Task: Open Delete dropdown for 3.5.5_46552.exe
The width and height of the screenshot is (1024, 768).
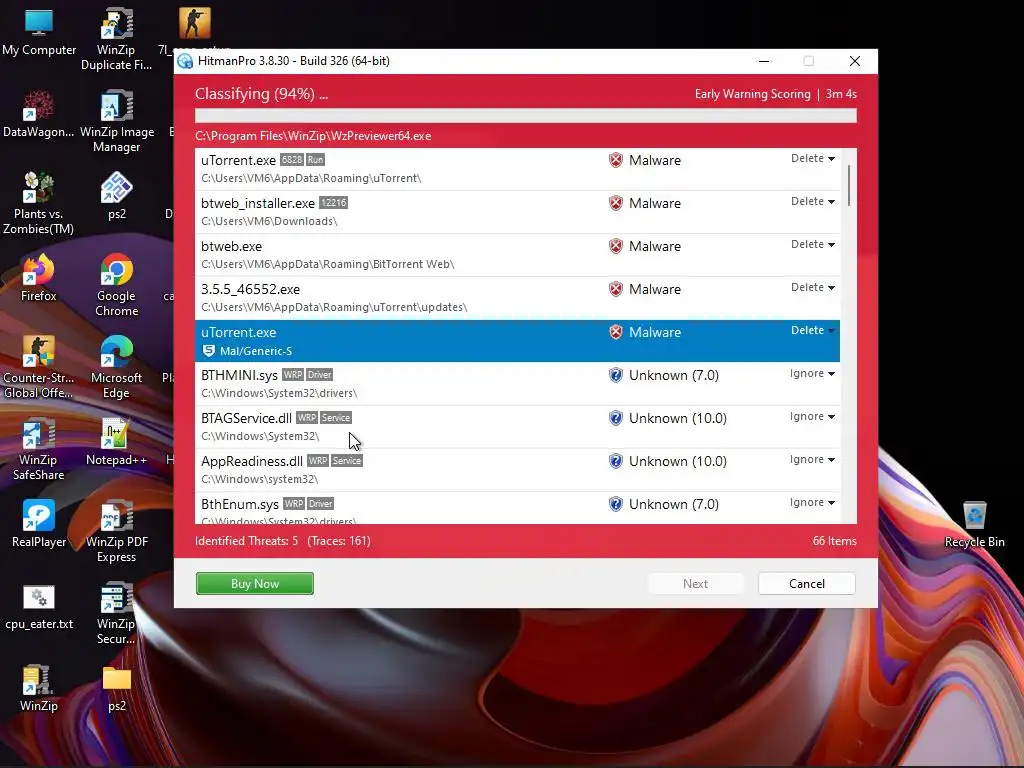Action: click(x=812, y=287)
